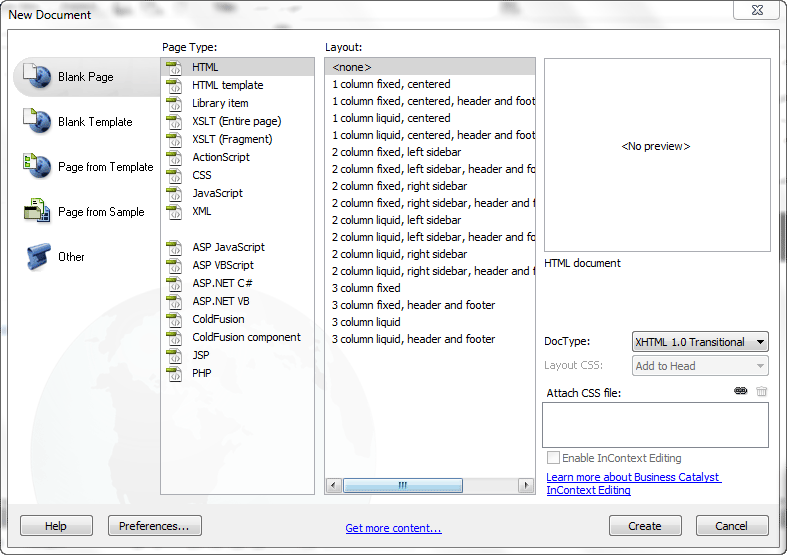Click the Layout scrollbar right arrow

(526, 485)
